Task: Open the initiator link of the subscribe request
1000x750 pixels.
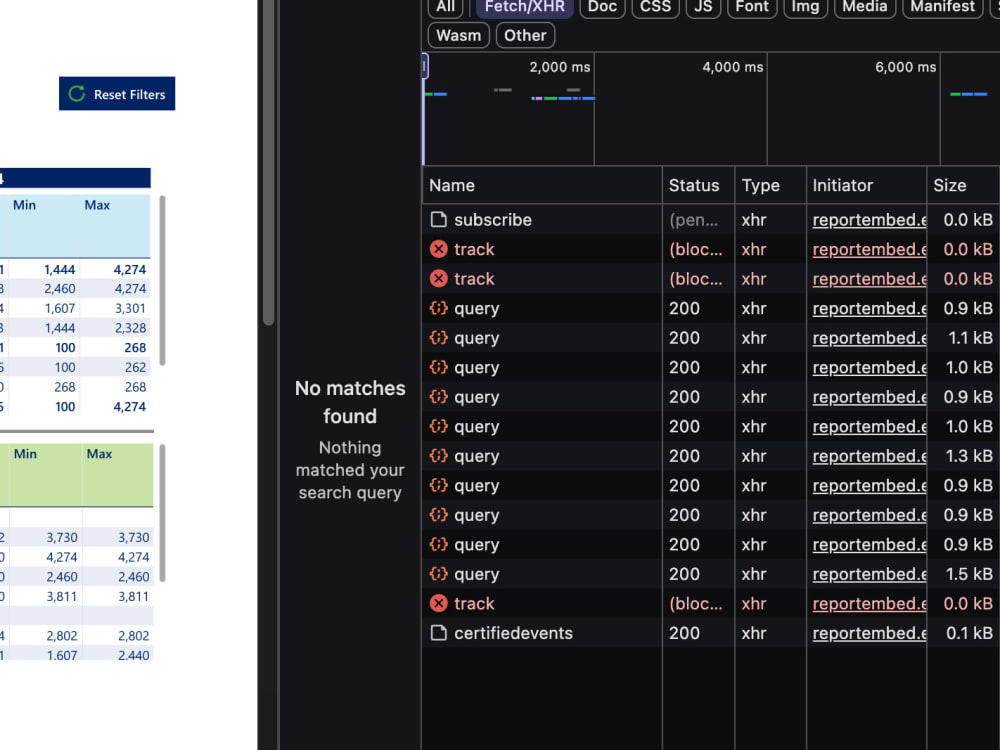Action: tap(869, 219)
